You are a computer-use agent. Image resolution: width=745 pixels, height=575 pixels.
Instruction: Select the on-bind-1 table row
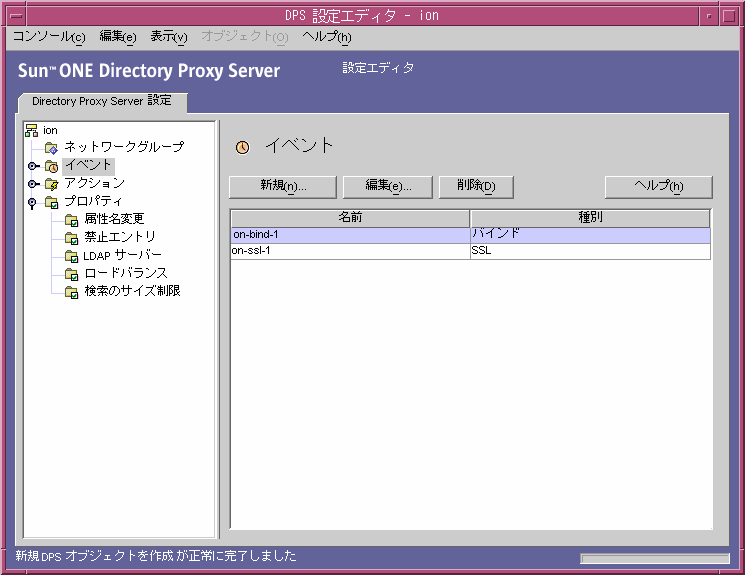click(x=470, y=235)
